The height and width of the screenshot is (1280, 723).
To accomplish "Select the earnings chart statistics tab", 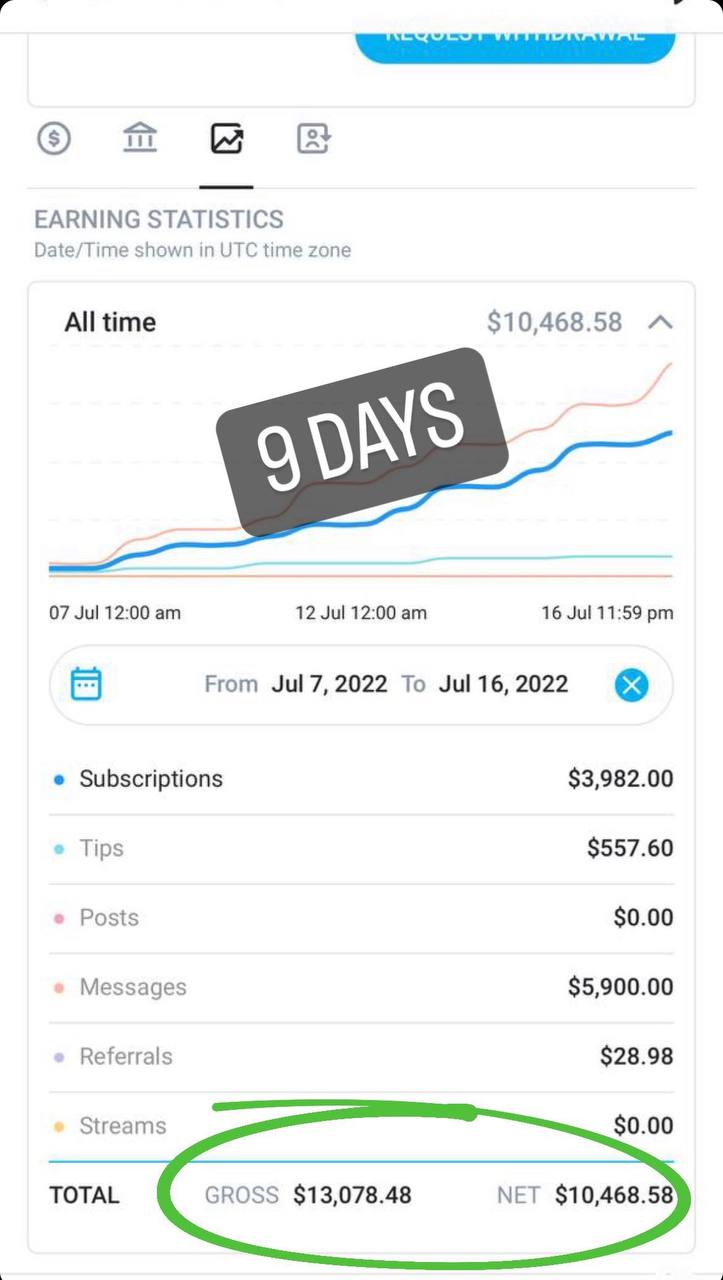I will (x=227, y=139).
